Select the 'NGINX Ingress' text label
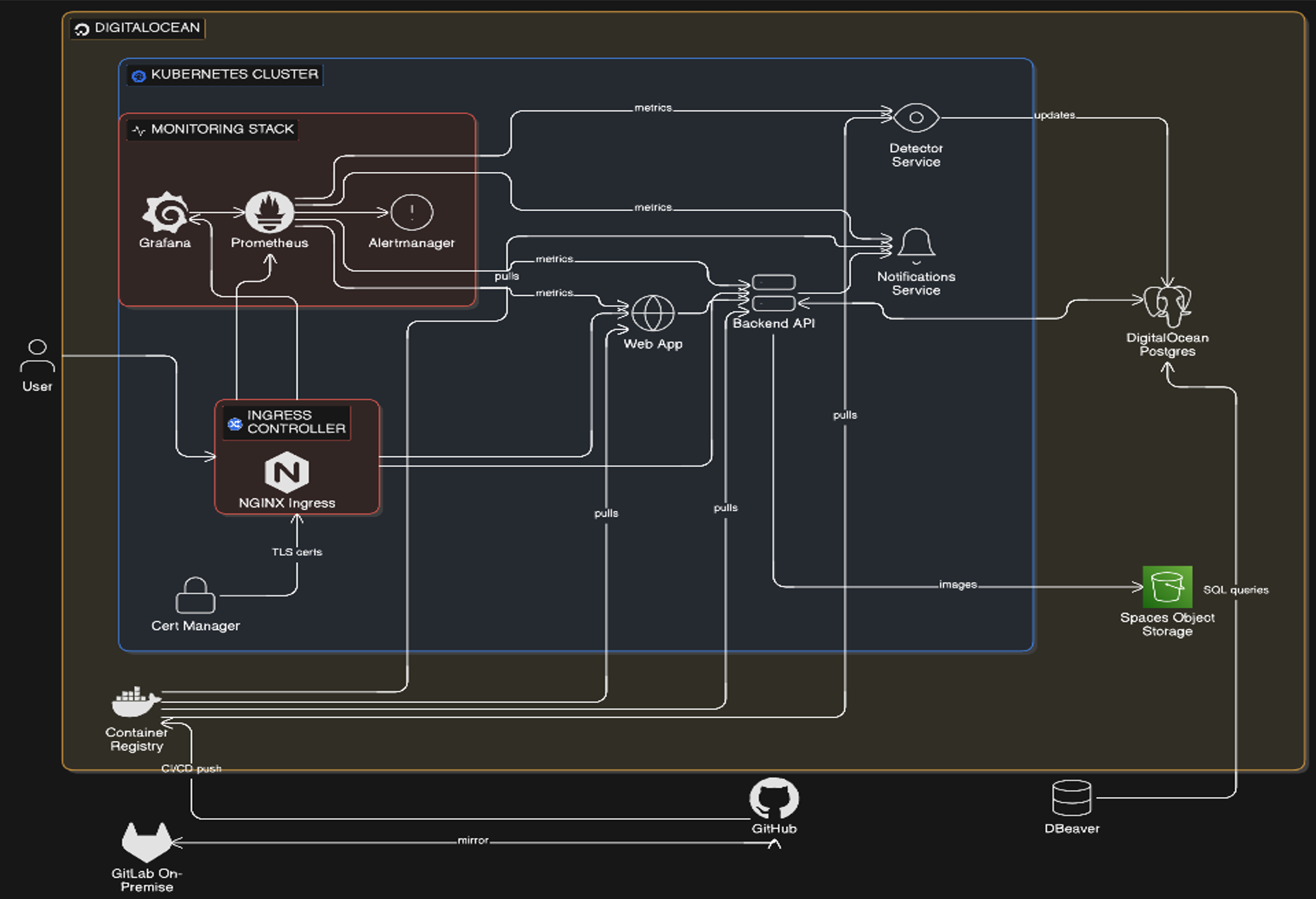 (x=287, y=503)
